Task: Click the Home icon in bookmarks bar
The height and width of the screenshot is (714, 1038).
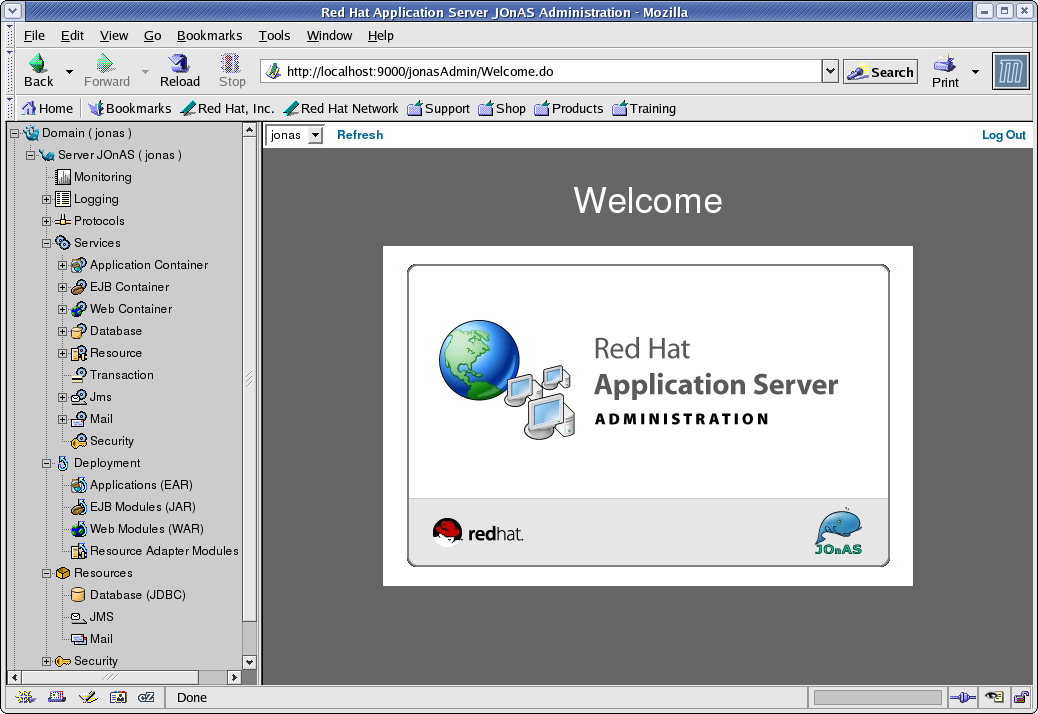Action: click(x=29, y=108)
